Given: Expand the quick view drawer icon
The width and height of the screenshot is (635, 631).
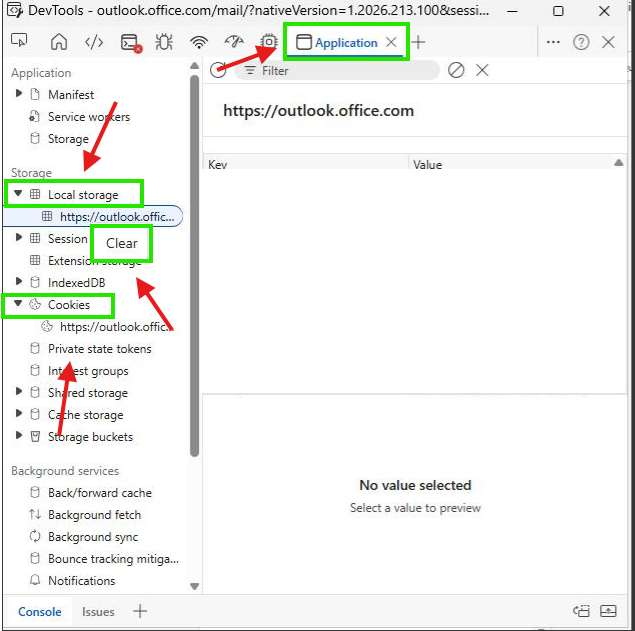Looking at the screenshot, I should coord(608,611).
